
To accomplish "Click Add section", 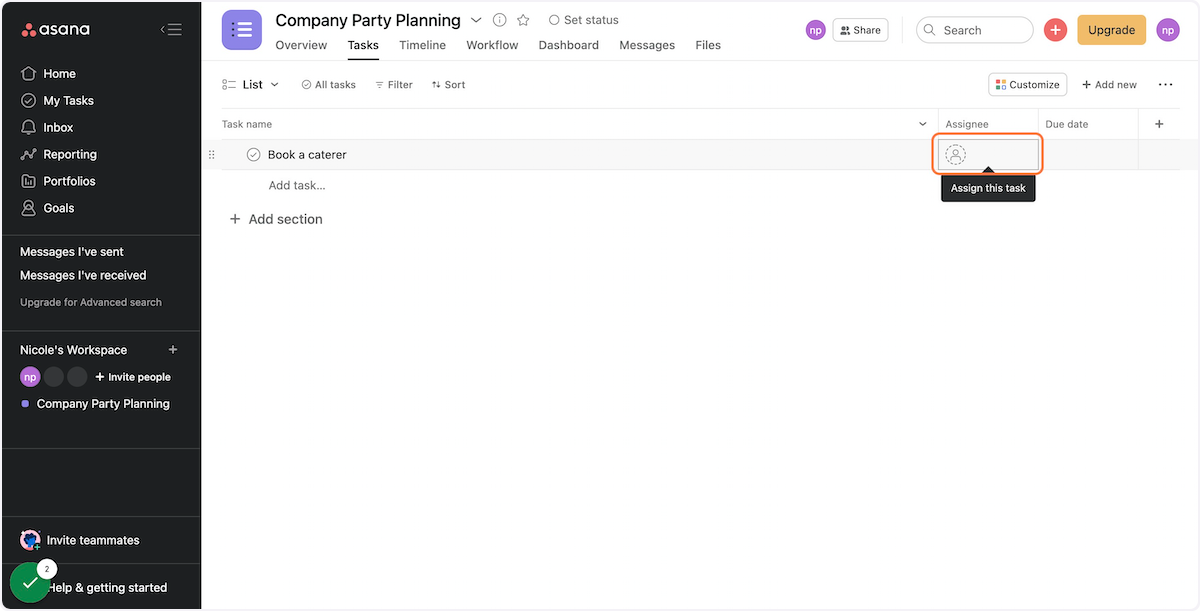I will (x=276, y=219).
